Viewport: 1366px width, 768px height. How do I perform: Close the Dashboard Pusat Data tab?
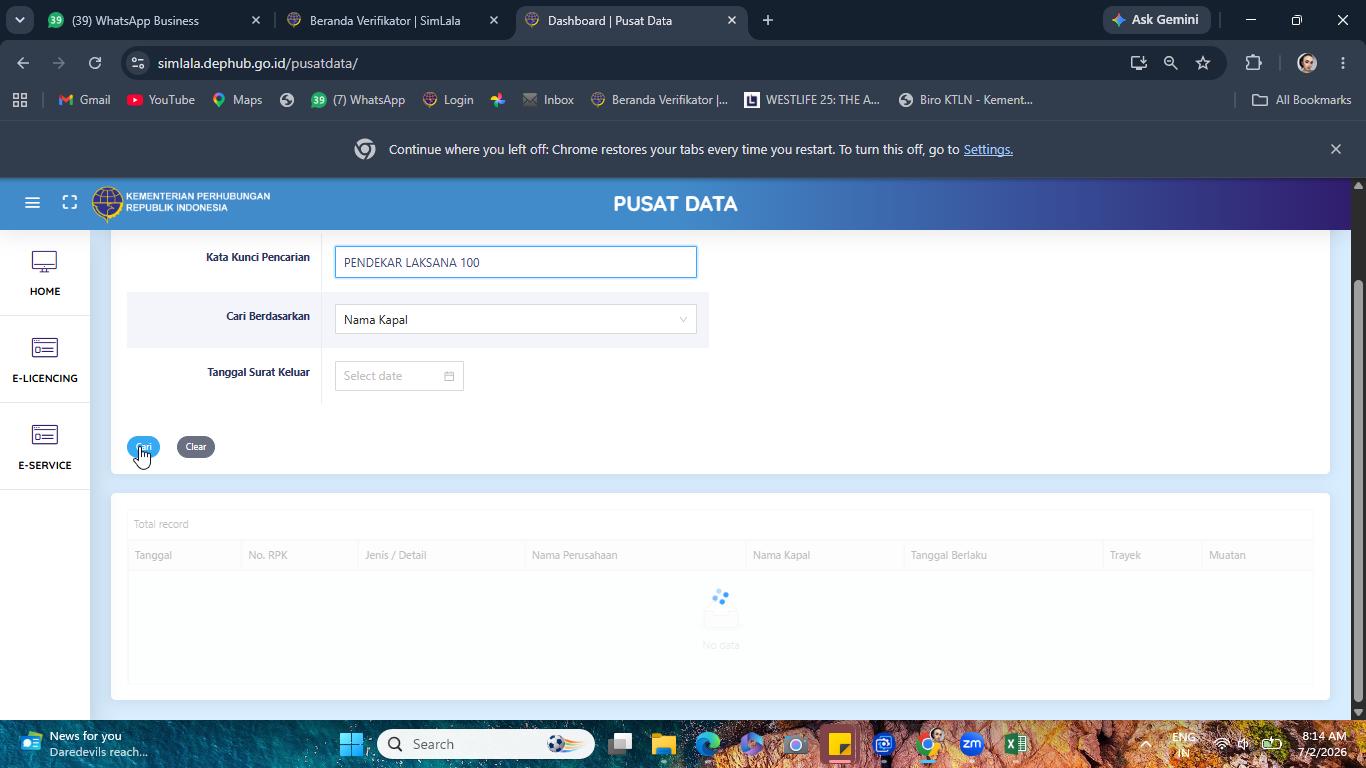pos(731,20)
